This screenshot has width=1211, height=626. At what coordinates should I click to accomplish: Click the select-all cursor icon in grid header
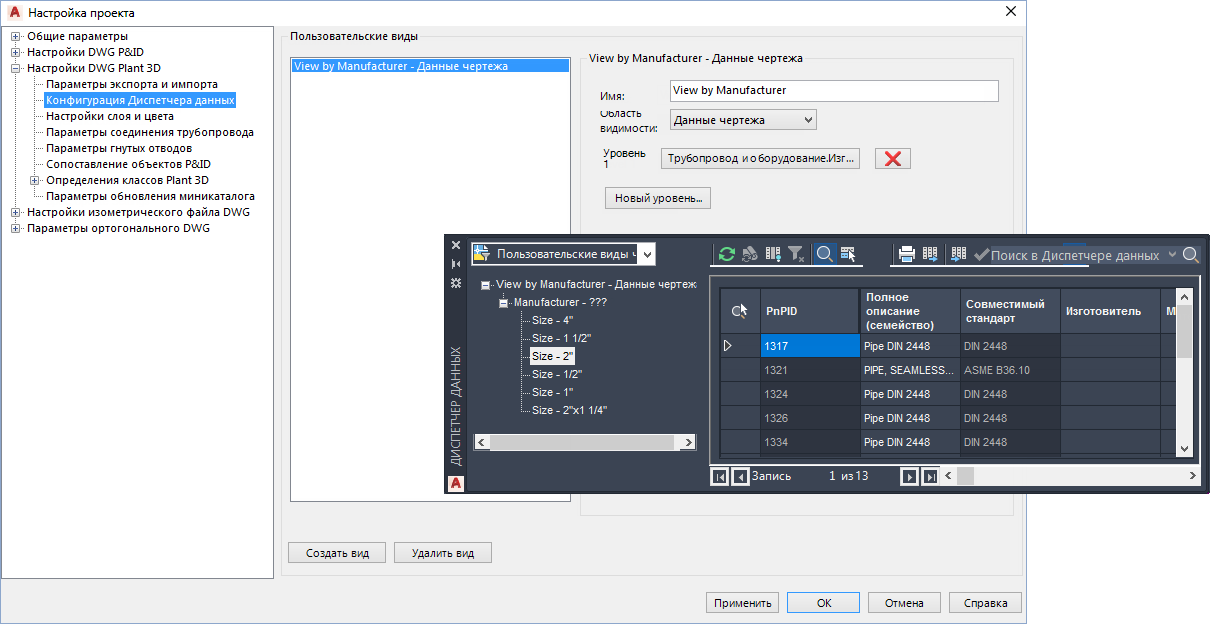pos(740,311)
